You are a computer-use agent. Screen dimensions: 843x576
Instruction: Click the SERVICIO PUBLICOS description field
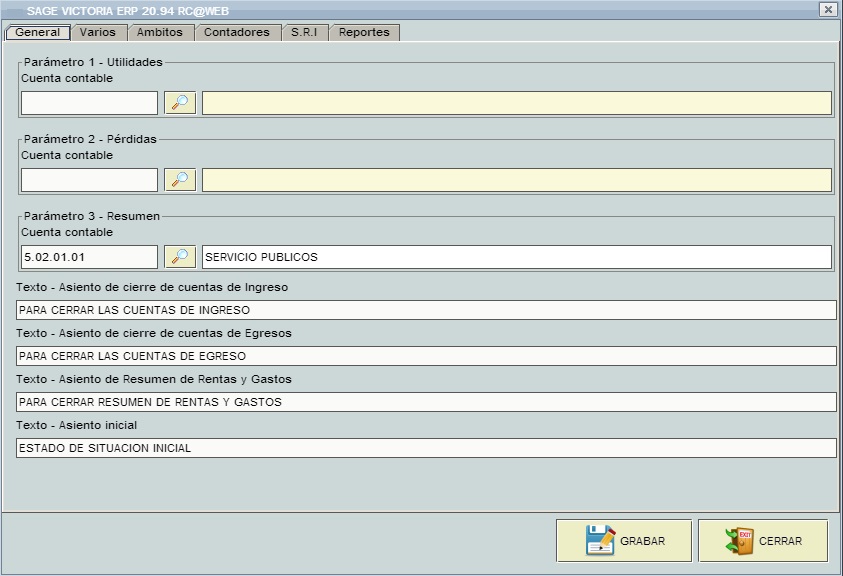point(517,257)
